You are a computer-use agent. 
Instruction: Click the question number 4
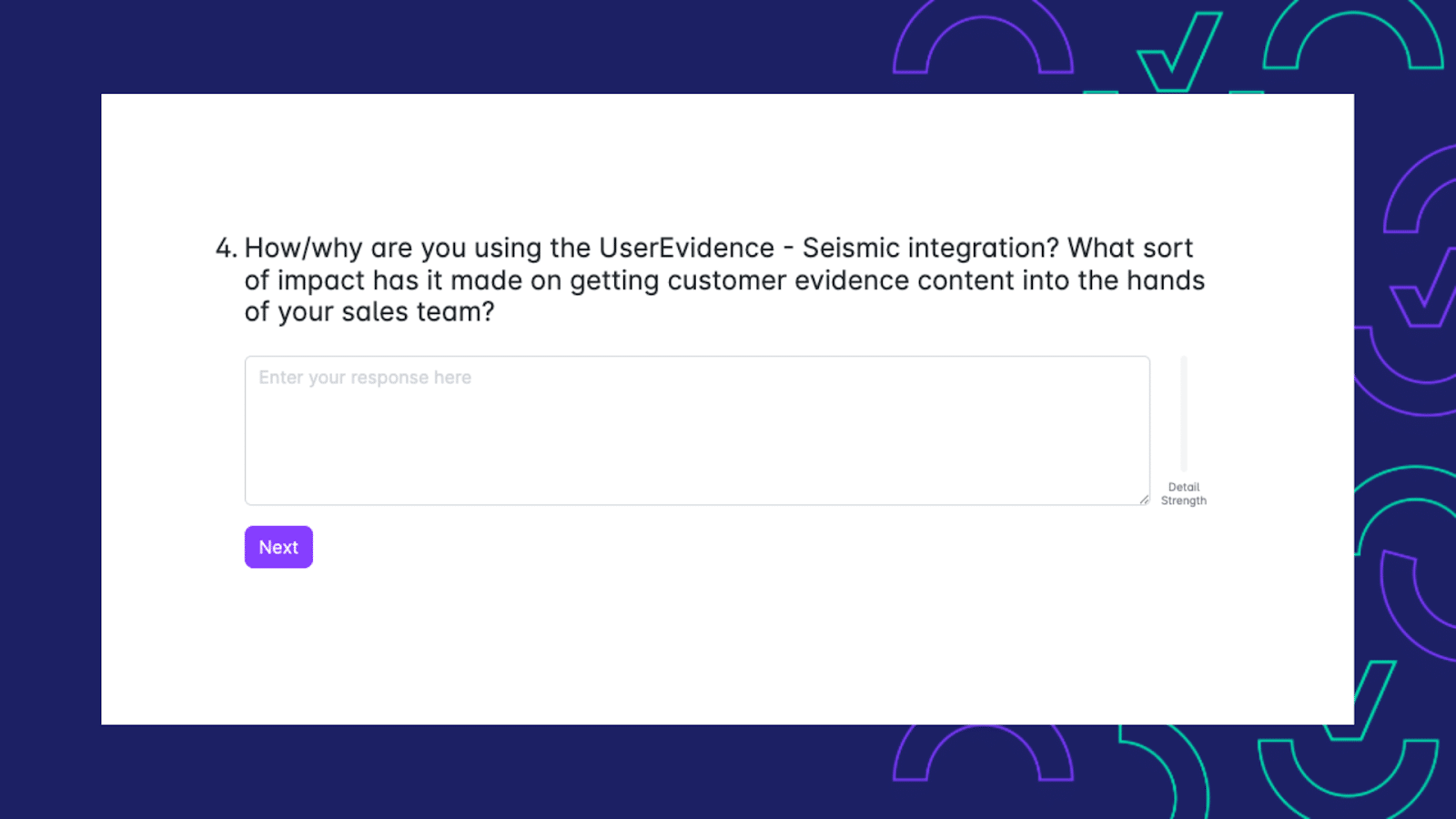tap(226, 248)
